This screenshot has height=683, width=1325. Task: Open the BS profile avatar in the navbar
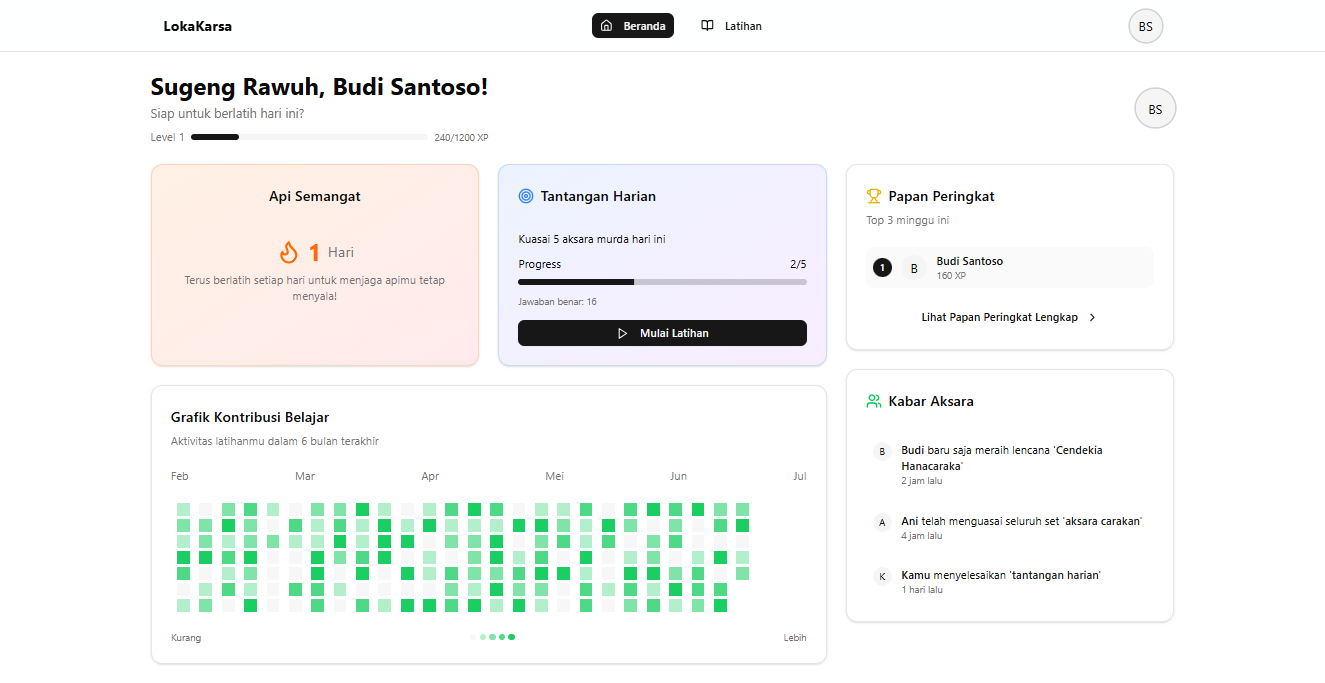(1145, 26)
